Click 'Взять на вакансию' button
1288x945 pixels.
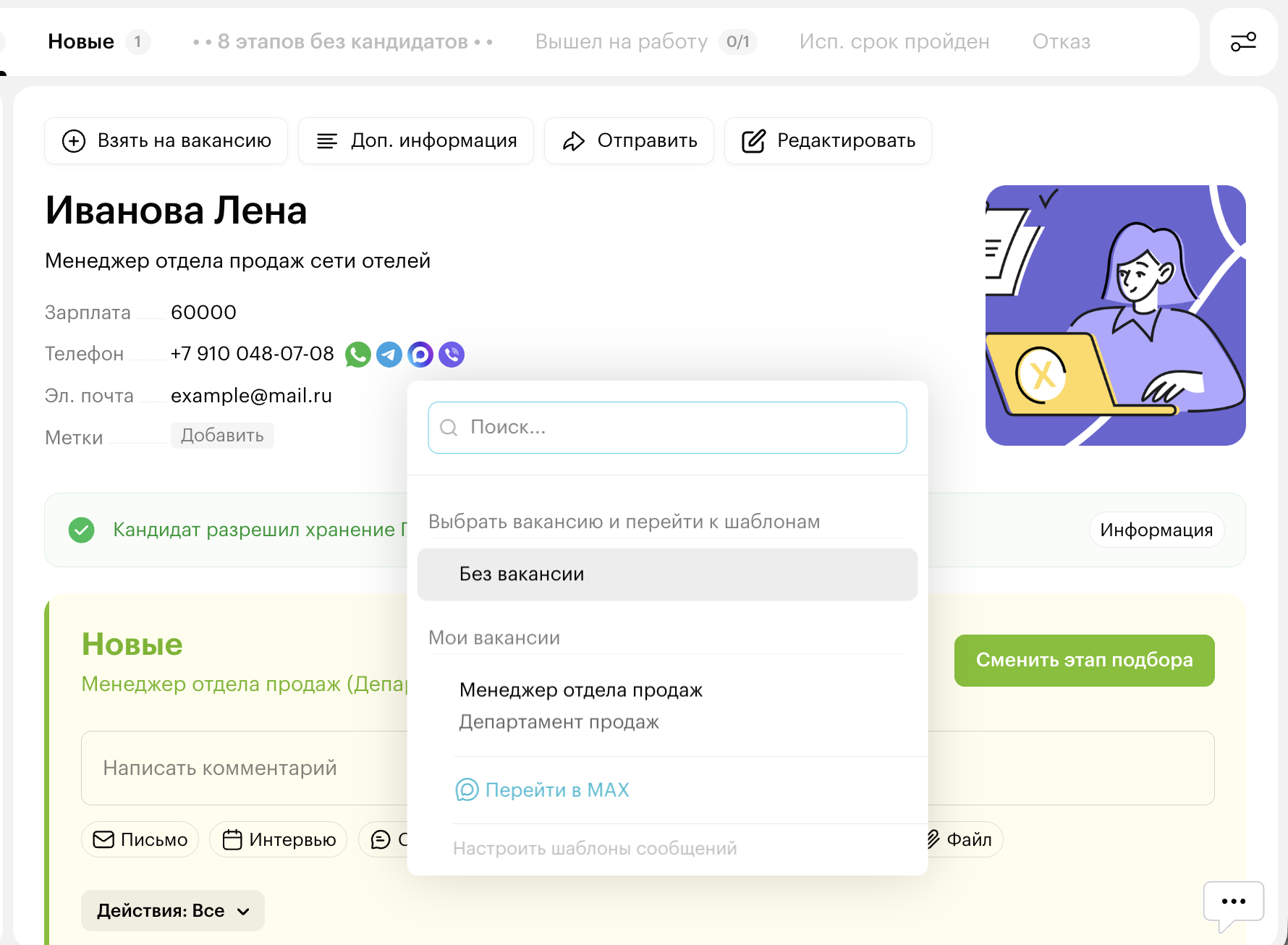coord(166,140)
